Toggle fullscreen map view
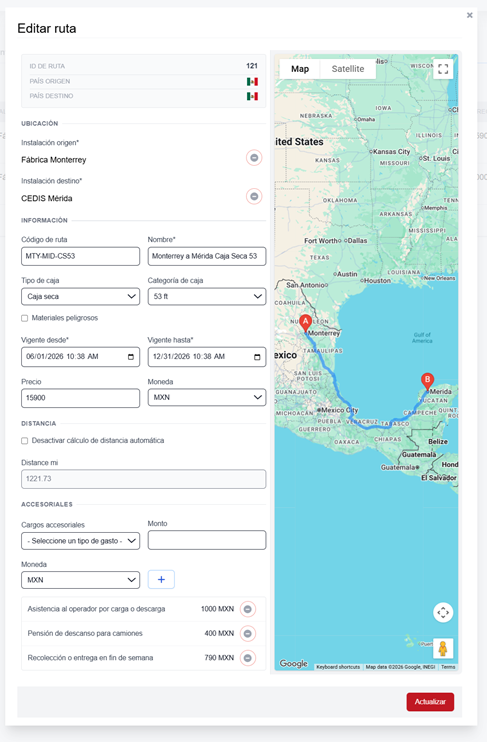487x742 pixels. click(443, 69)
